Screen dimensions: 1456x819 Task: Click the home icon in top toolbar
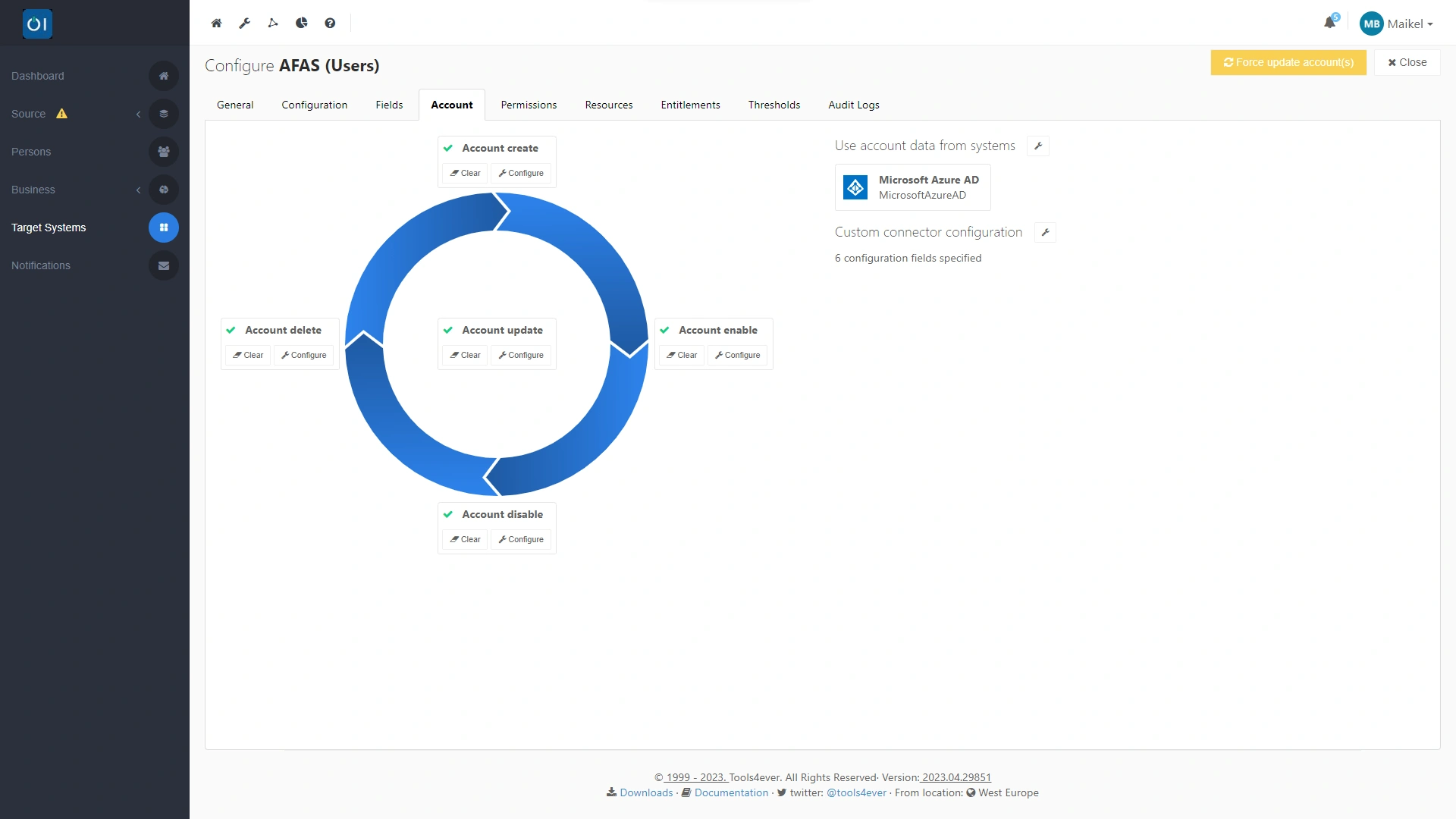point(216,24)
